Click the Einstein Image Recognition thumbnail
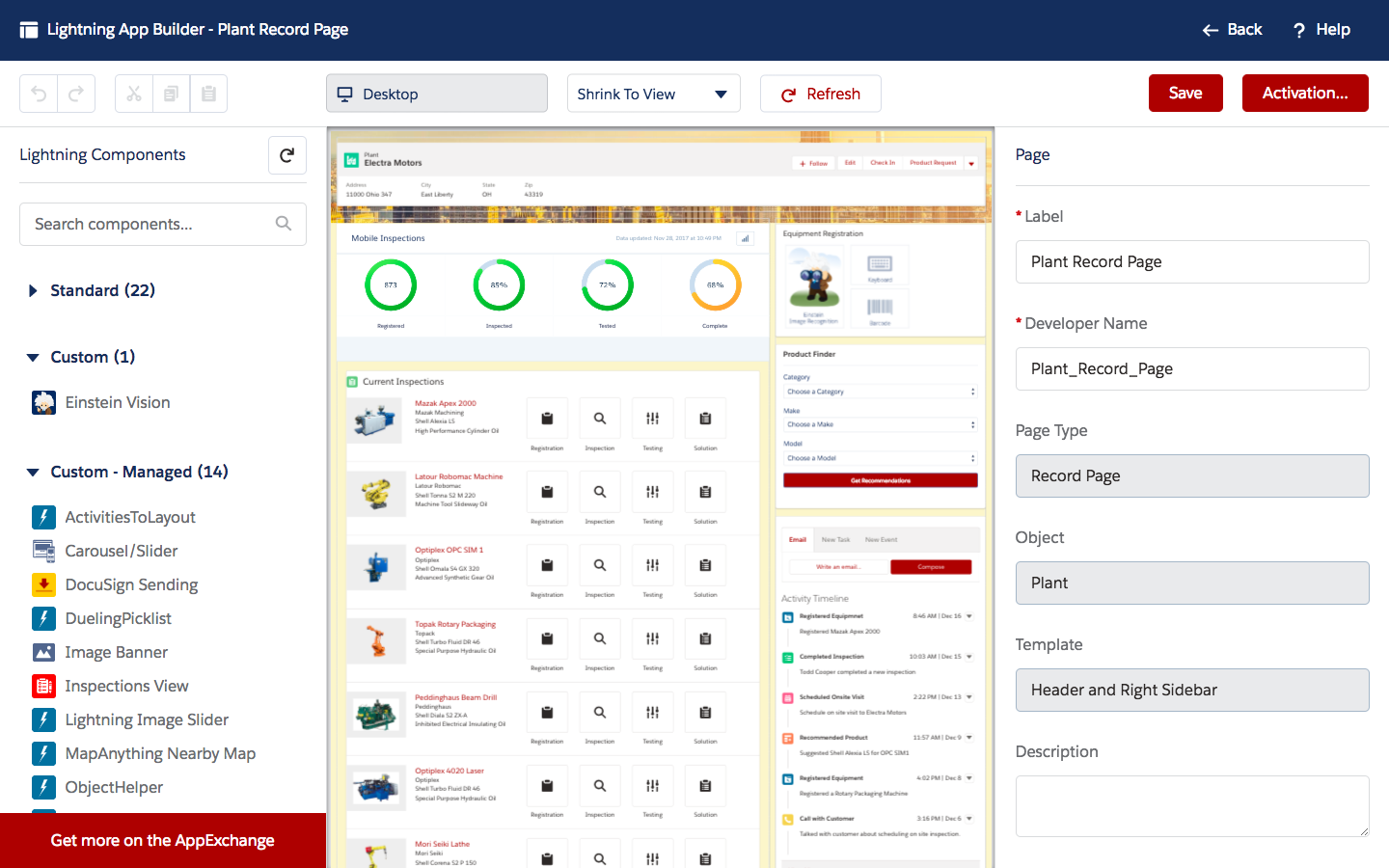 [814, 285]
